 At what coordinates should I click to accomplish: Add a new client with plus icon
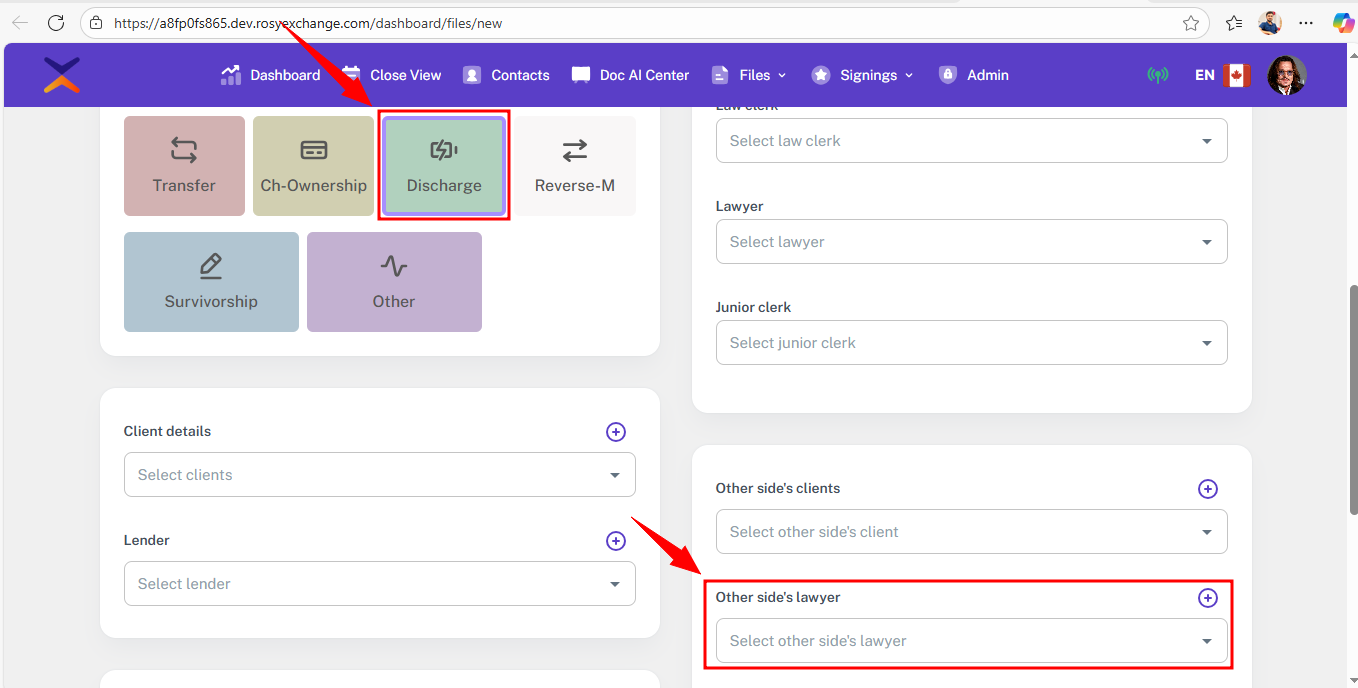[616, 432]
